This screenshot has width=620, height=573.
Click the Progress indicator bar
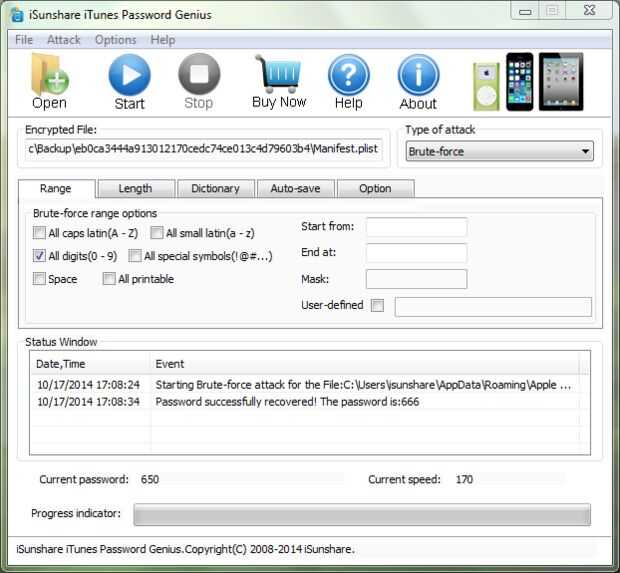362,514
